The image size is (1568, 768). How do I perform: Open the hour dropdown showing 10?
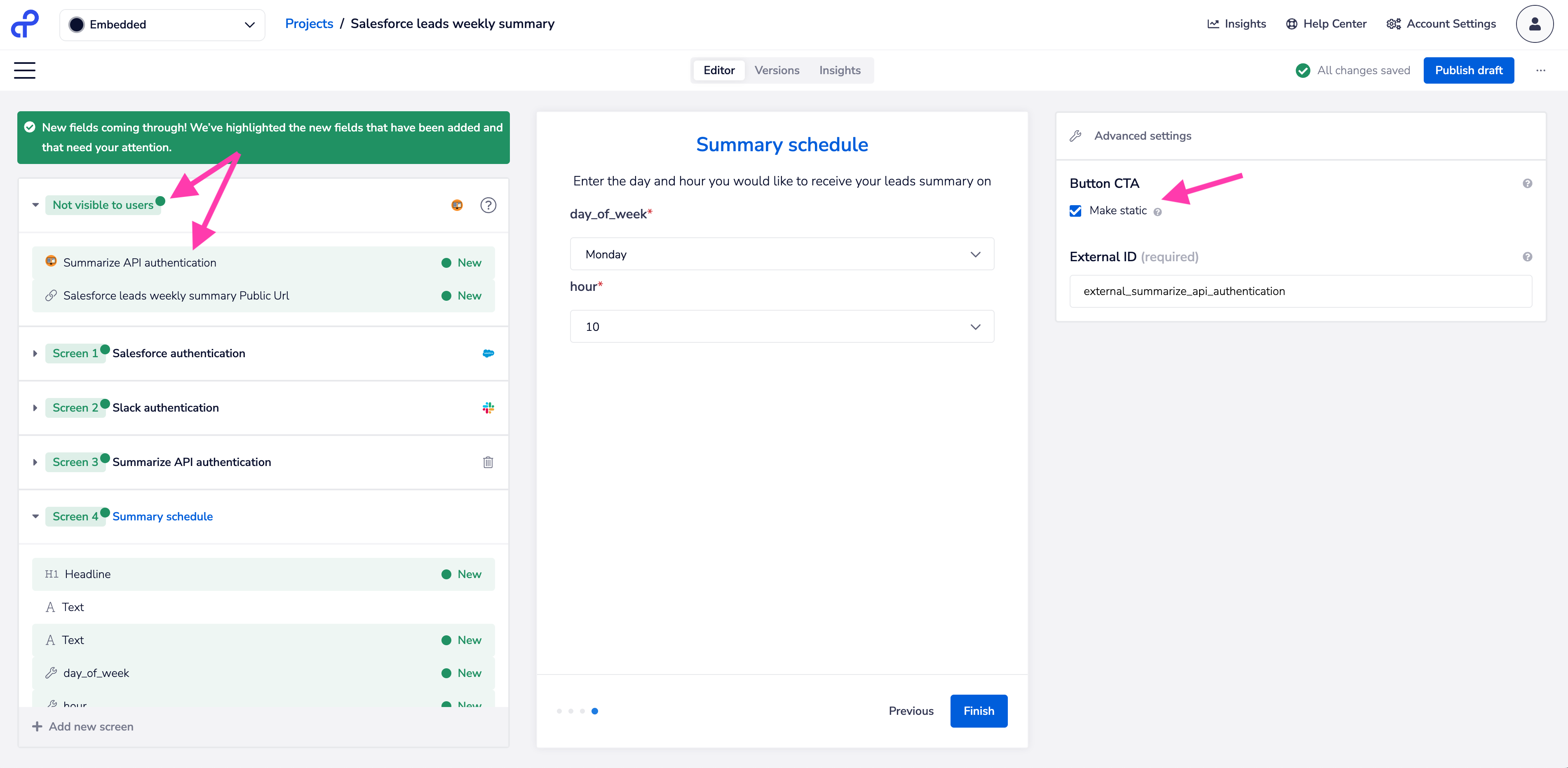(x=781, y=327)
